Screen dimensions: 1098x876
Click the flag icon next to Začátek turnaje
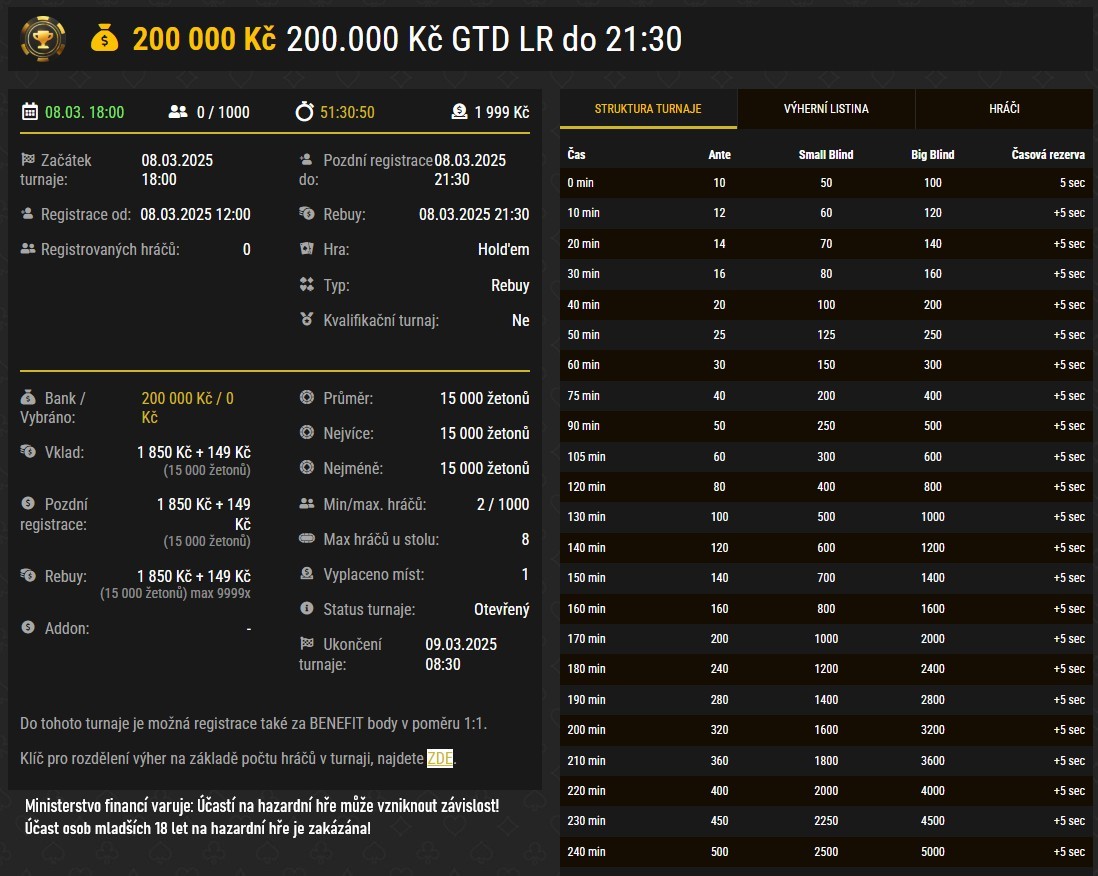pyautogui.click(x=28, y=160)
